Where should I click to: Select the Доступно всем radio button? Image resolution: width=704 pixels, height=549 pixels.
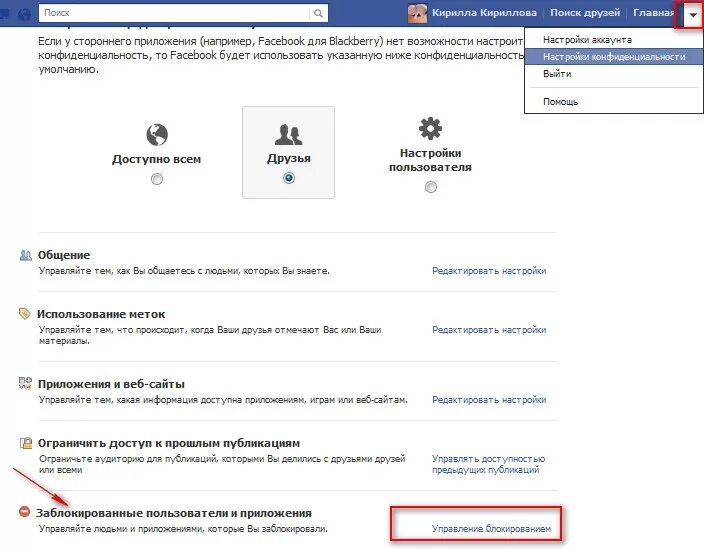[x=157, y=179]
